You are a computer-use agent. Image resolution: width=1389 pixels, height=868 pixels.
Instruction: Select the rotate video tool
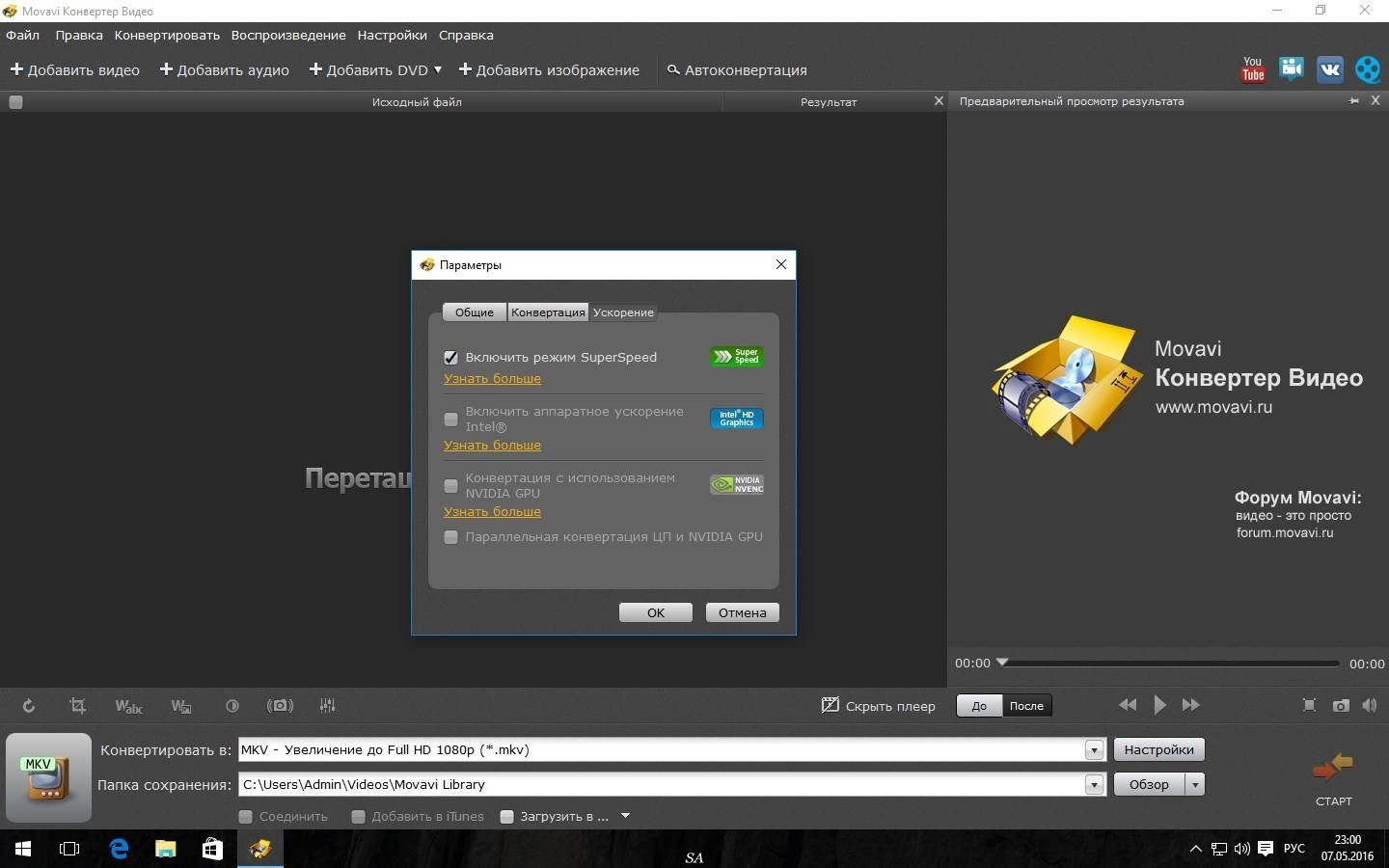point(29,706)
